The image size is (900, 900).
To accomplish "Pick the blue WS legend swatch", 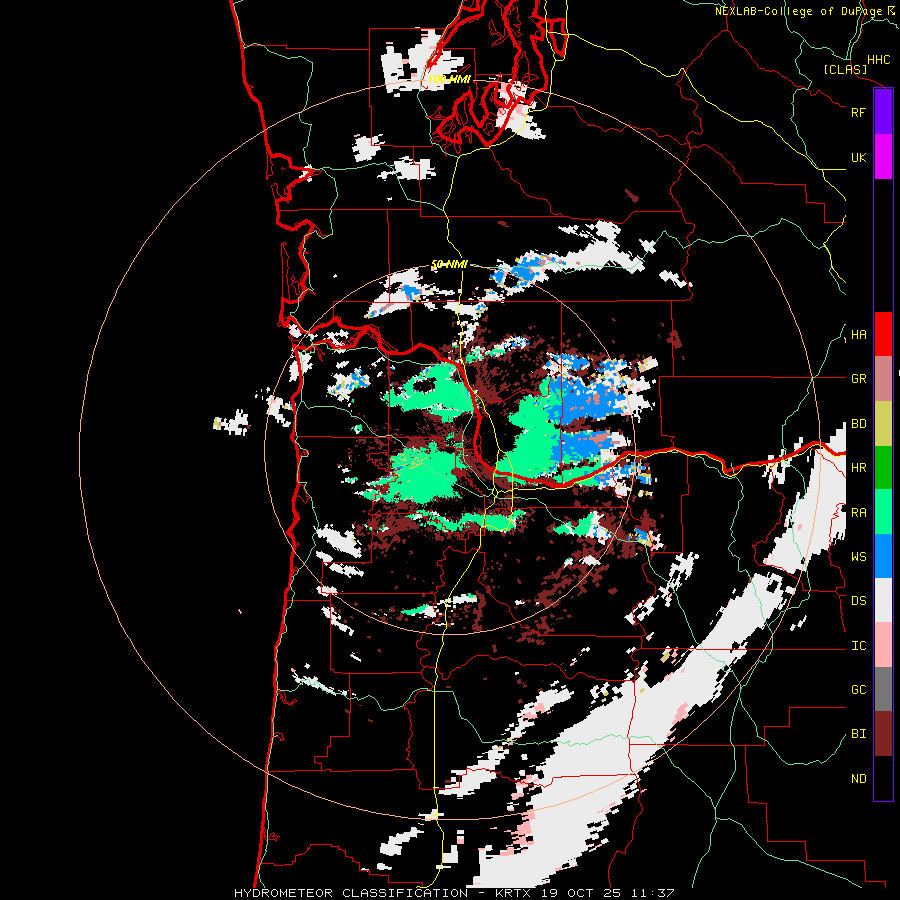I will [x=883, y=556].
